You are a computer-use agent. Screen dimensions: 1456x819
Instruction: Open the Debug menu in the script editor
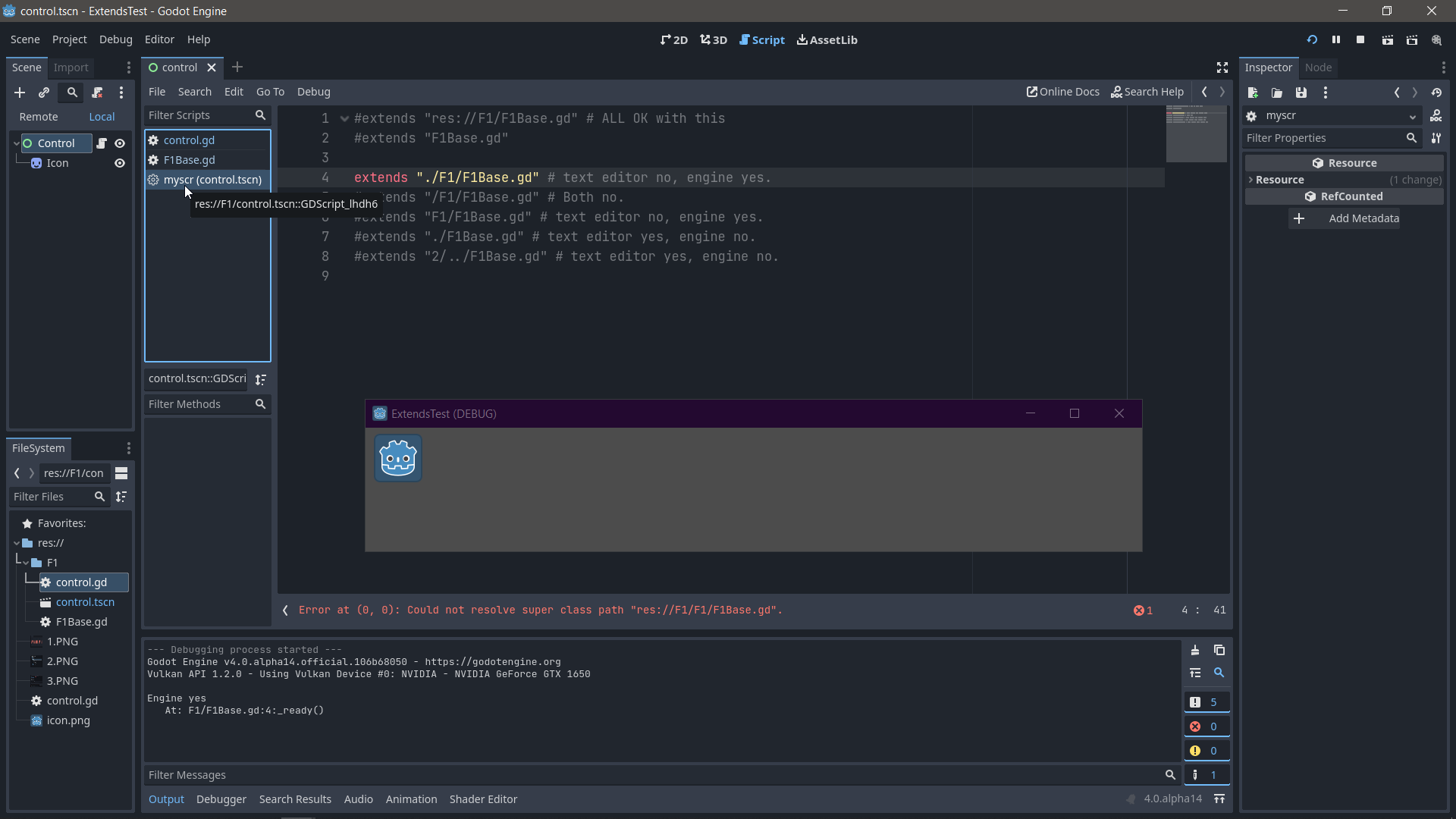coord(314,92)
